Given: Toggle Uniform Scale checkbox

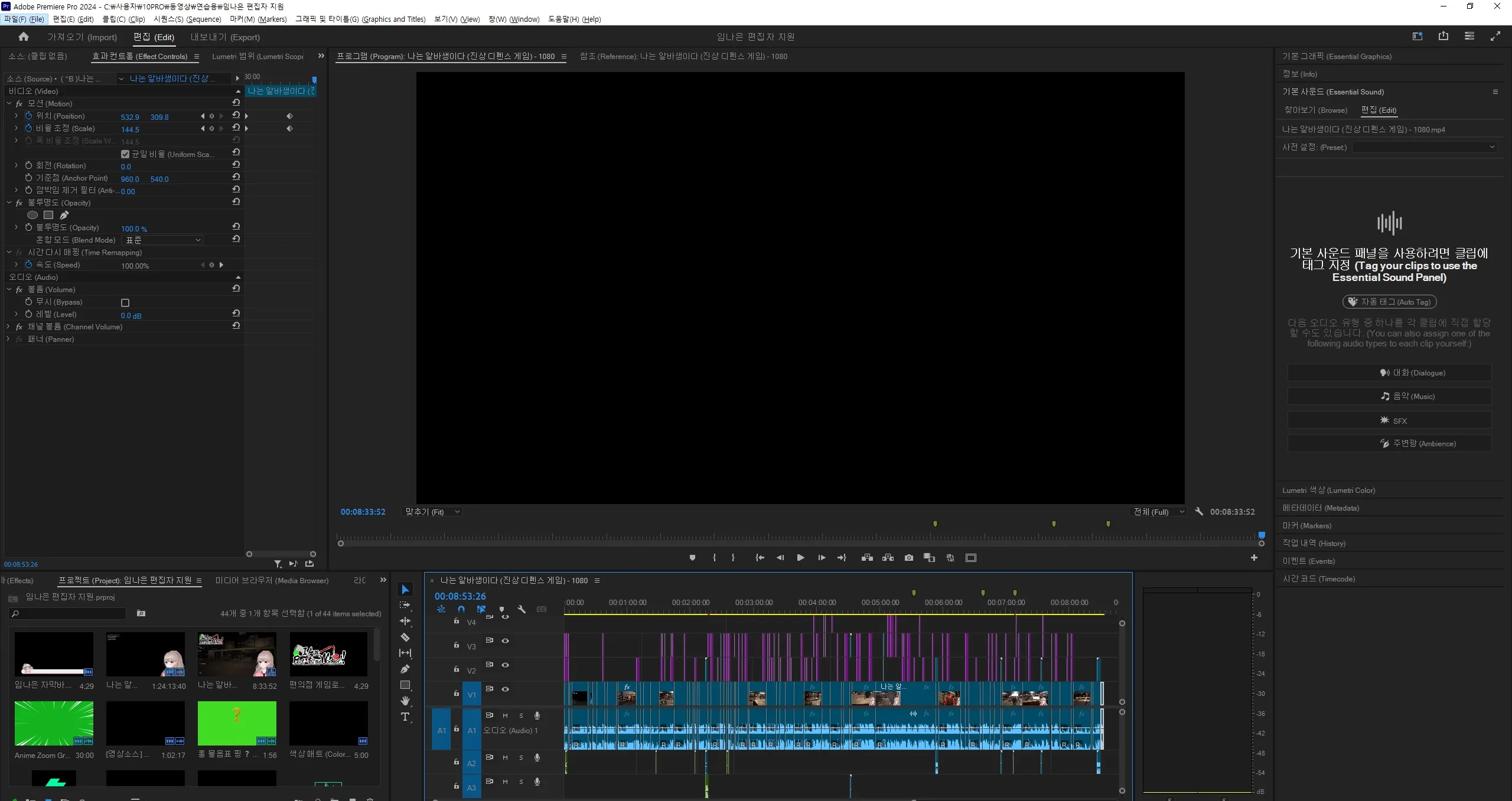Looking at the screenshot, I should [125, 154].
